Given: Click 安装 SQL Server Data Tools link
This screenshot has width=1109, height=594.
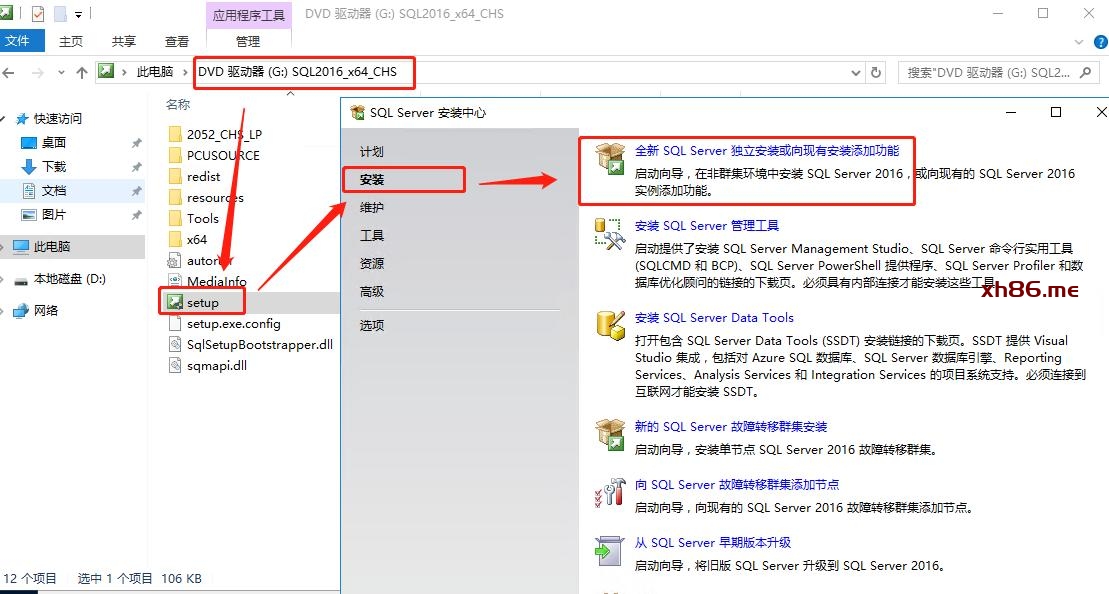Looking at the screenshot, I should click(x=714, y=318).
